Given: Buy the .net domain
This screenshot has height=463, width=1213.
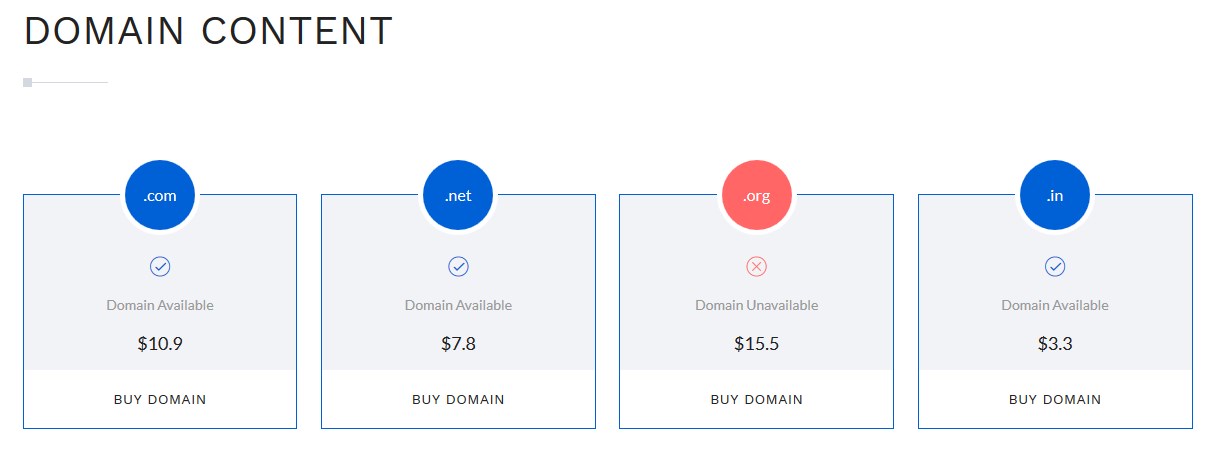Looking at the screenshot, I should coord(458,399).
